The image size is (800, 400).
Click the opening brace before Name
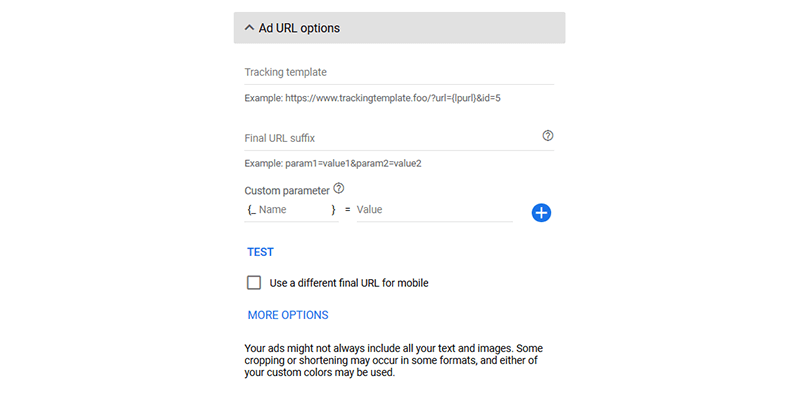pyautogui.click(x=249, y=210)
